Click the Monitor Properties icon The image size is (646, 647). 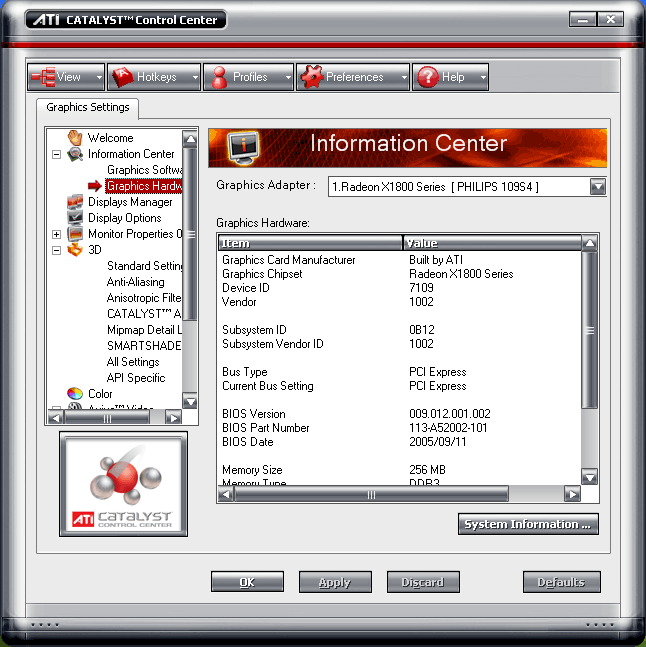[x=75, y=234]
